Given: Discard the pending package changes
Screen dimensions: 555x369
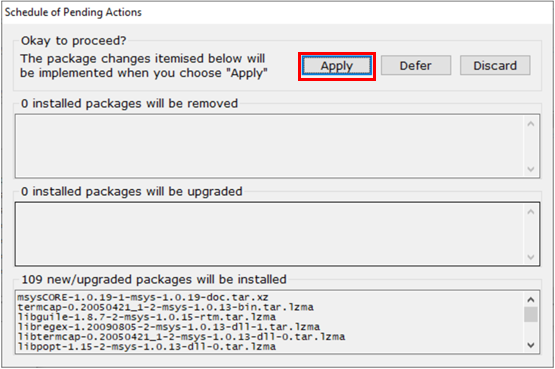Looking at the screenshot, I should [x=495, y=65].
